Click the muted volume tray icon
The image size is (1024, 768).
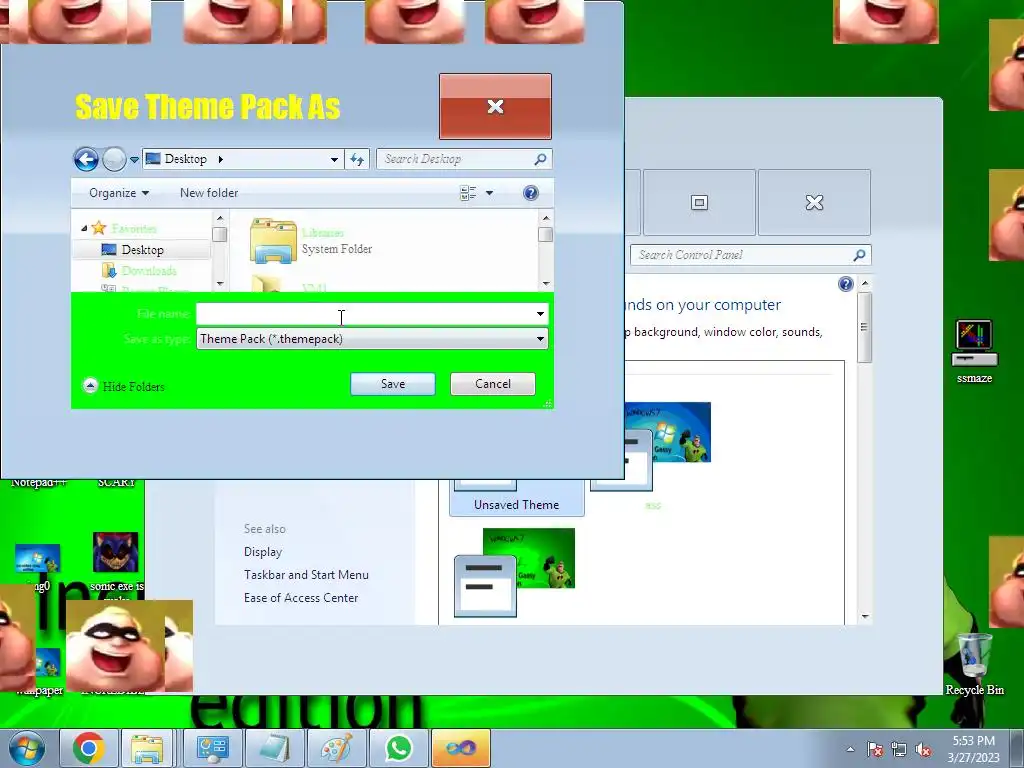click(x=923, y=749)
